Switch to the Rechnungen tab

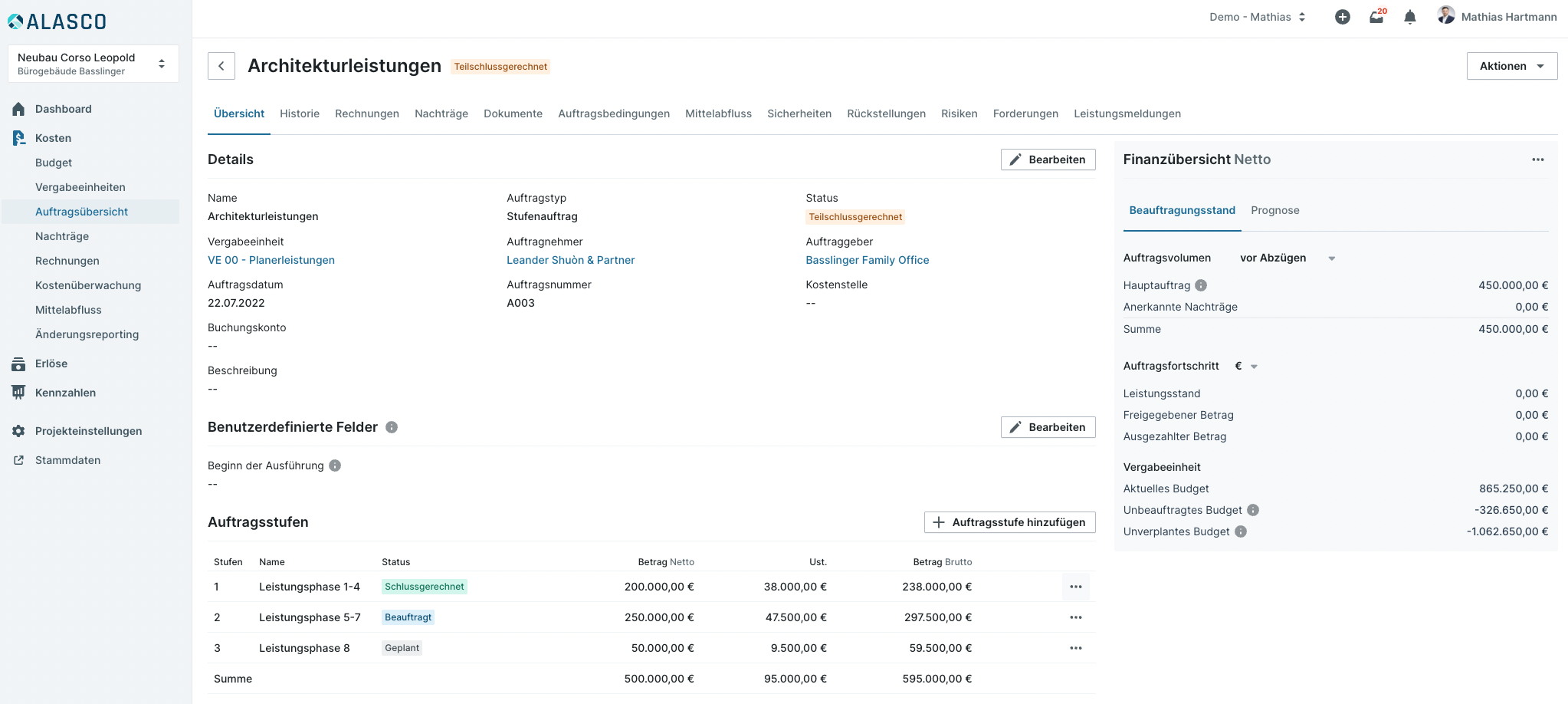click(367, 113)
